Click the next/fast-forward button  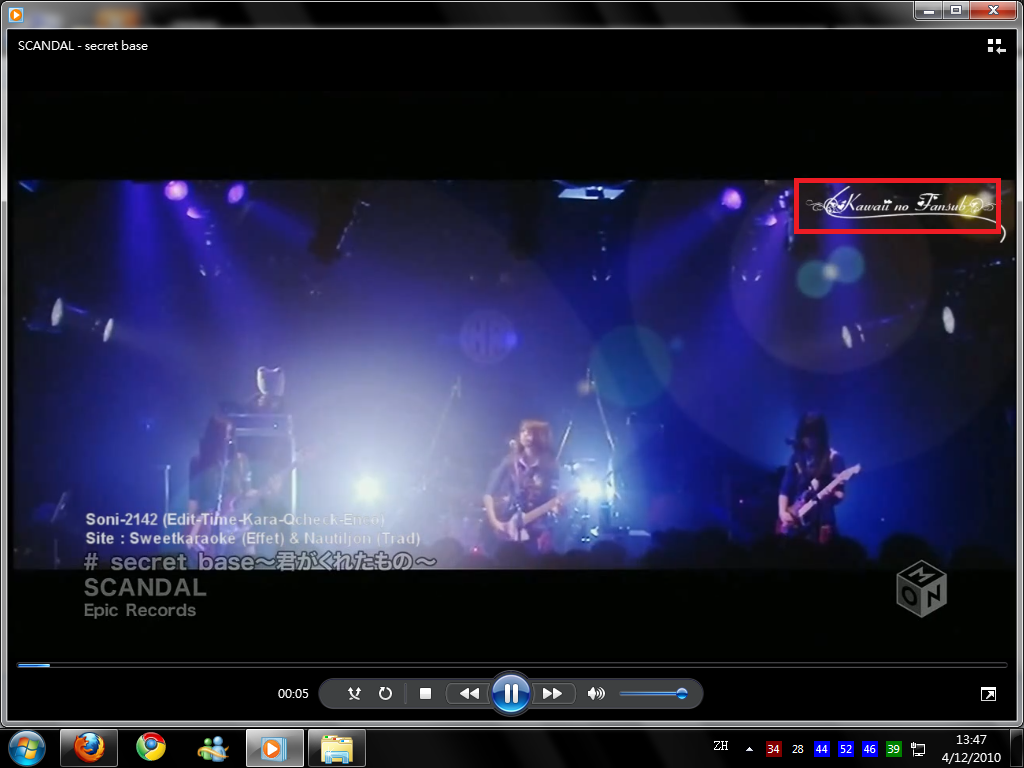[552, 694]
